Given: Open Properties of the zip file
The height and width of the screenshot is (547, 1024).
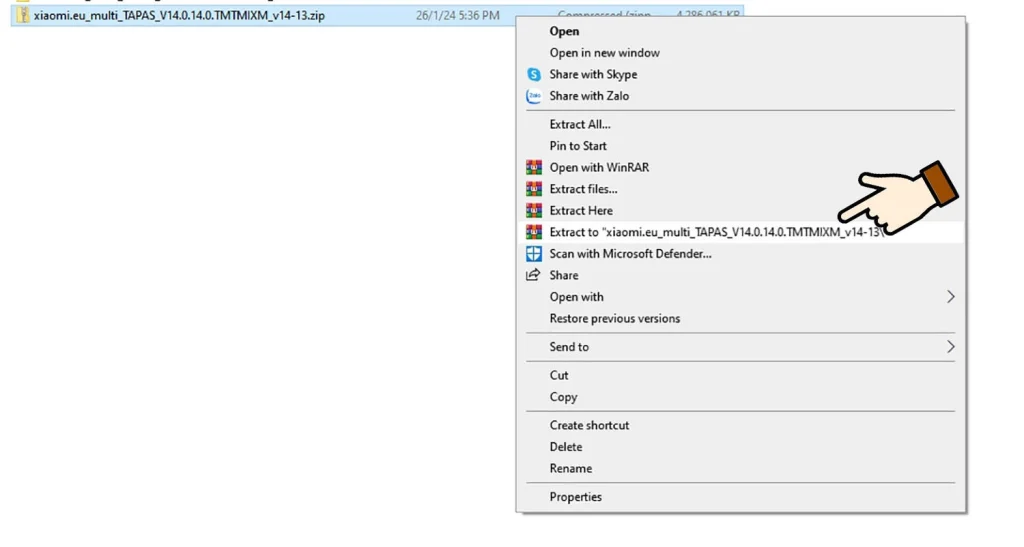Looking at the screenshot, I should point(575,497).
